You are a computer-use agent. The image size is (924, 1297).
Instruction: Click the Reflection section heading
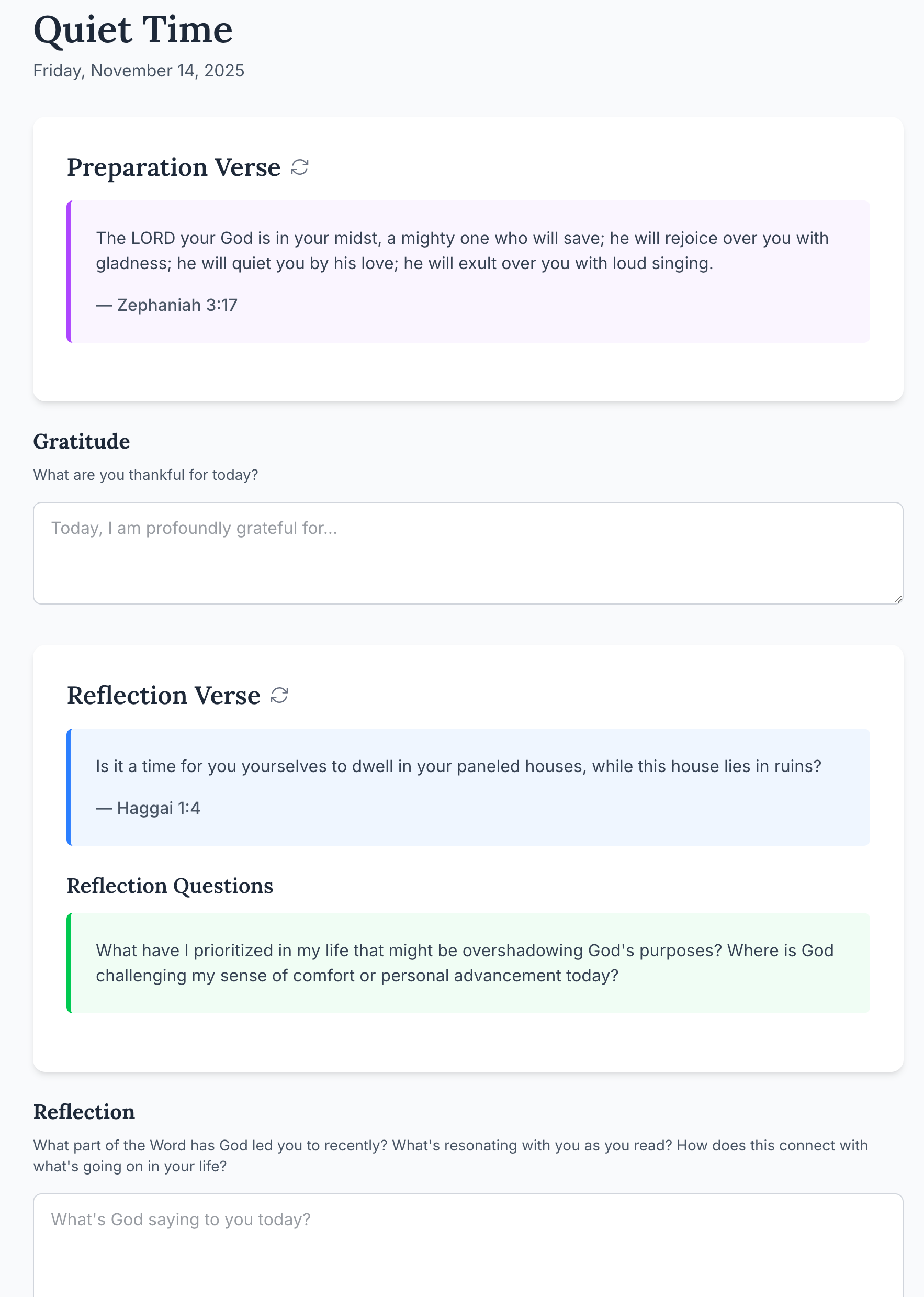(84, 1112)
